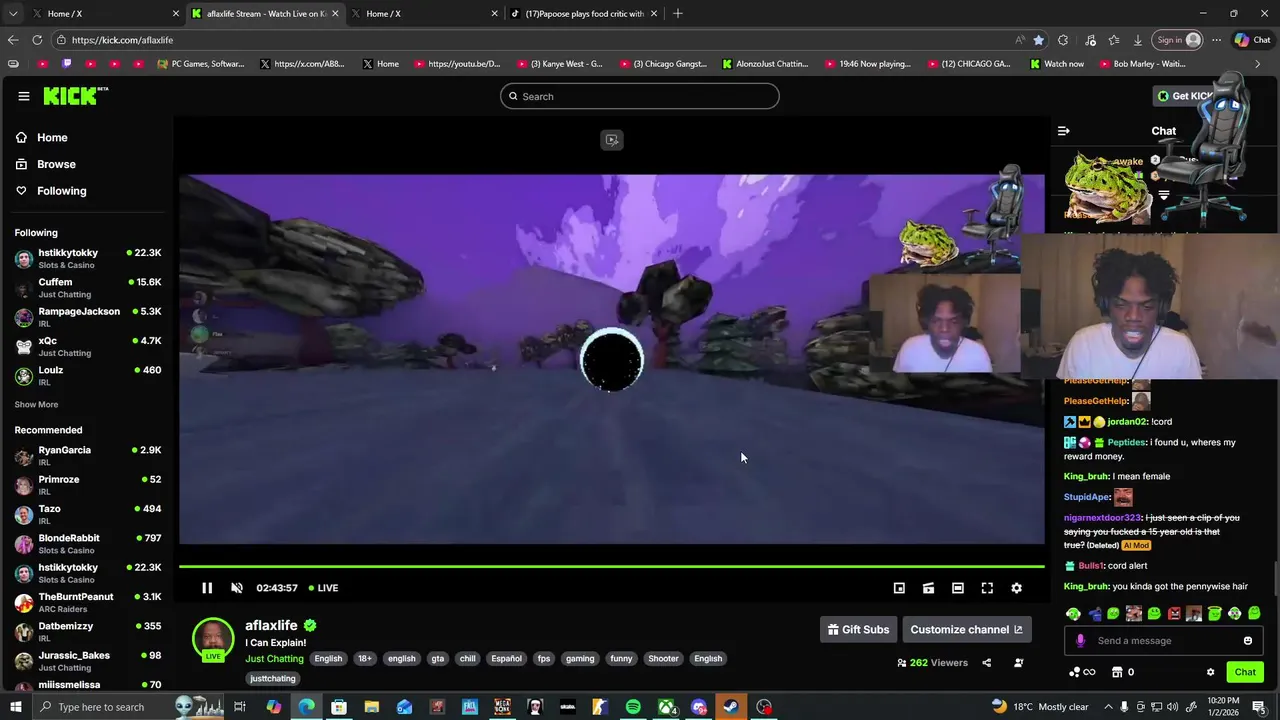Open Windows Start menu
Screen dimensions: 1280x720
(15, 707)
